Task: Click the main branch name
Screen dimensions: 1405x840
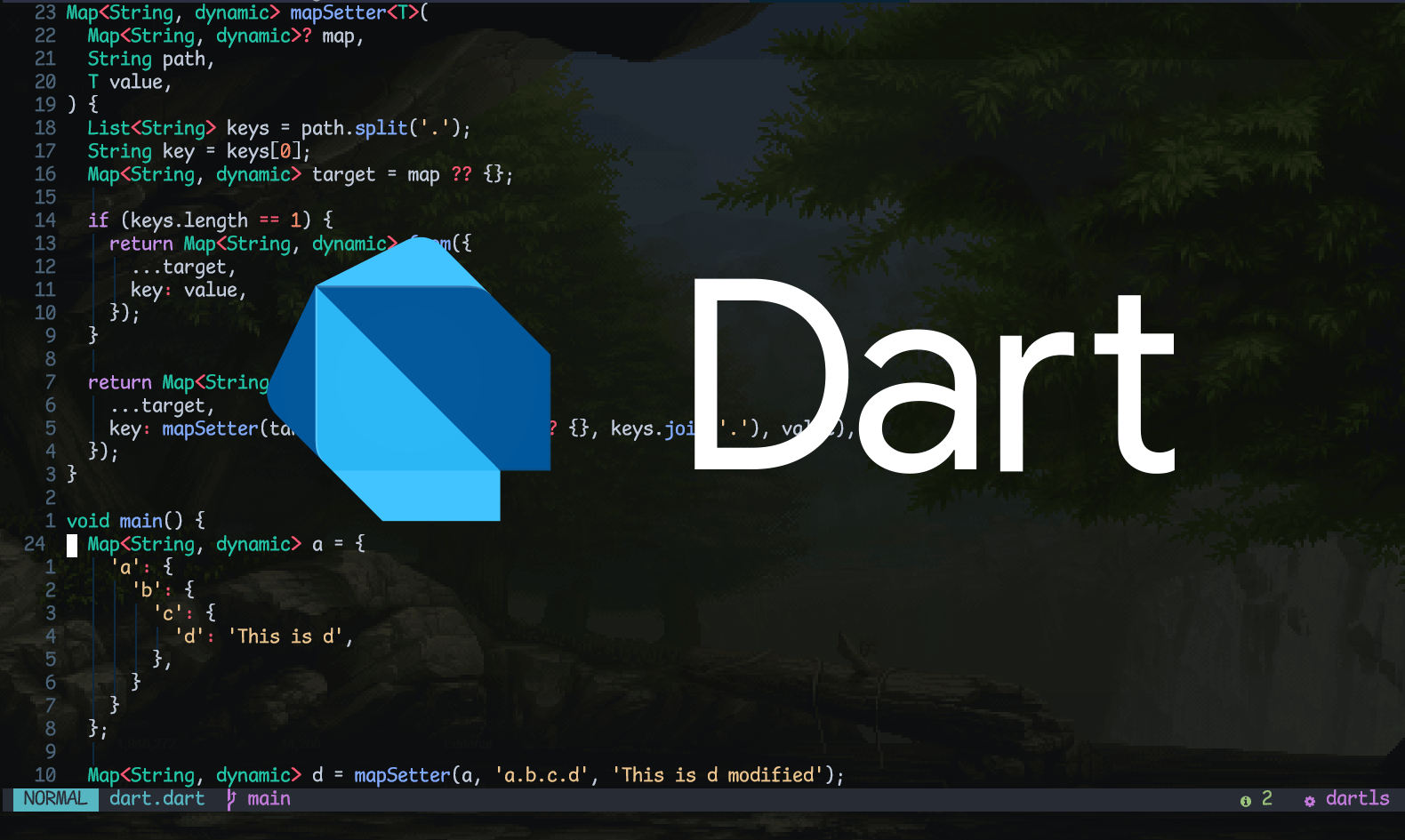Action: coord(269,799)
